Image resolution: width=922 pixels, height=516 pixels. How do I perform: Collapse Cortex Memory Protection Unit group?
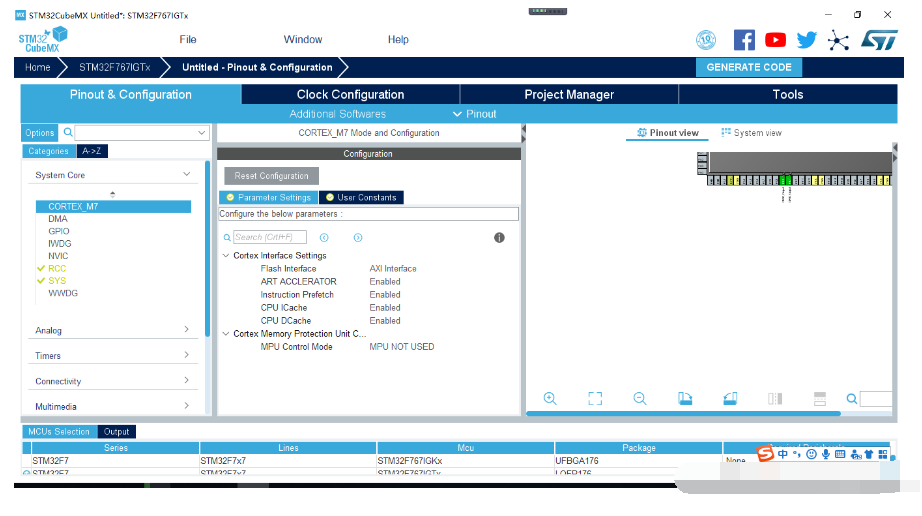[226, 334]
